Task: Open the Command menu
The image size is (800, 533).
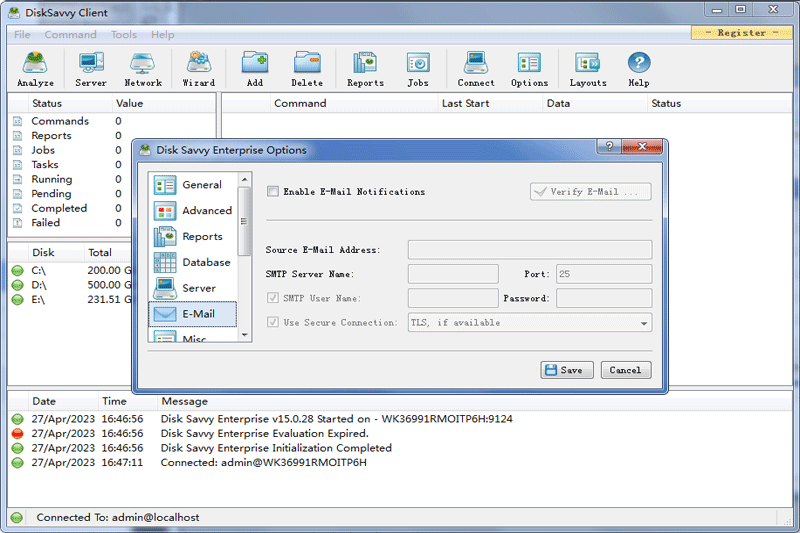Action: tap(70, 35)
